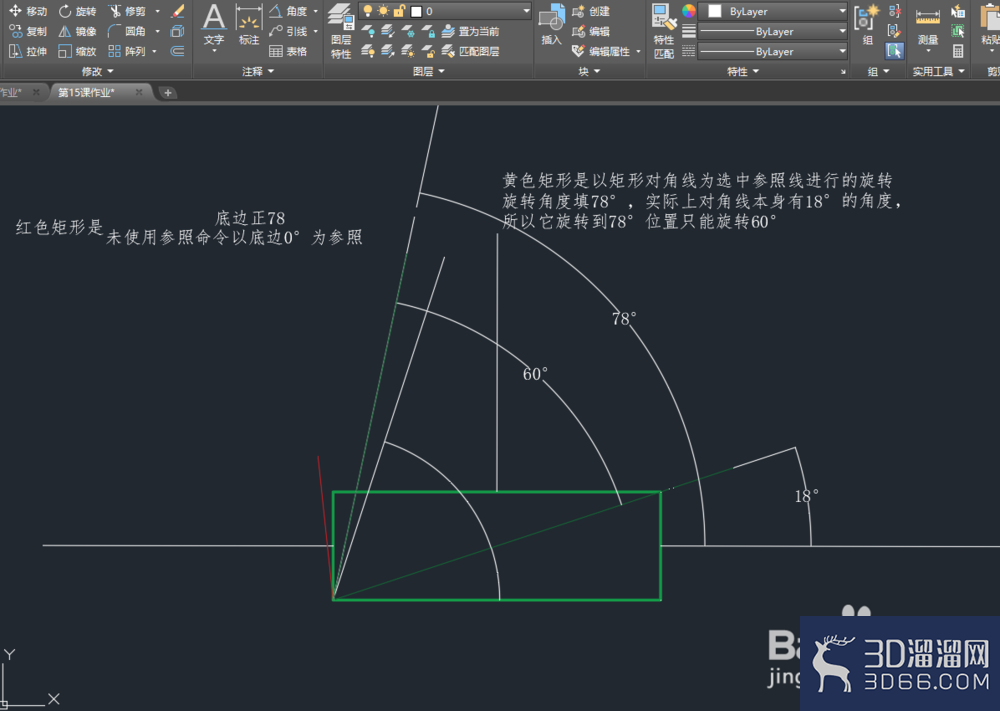Click the Group Edit icon
This screenshot has height=711, width=1000.
(x=894, y=31)
